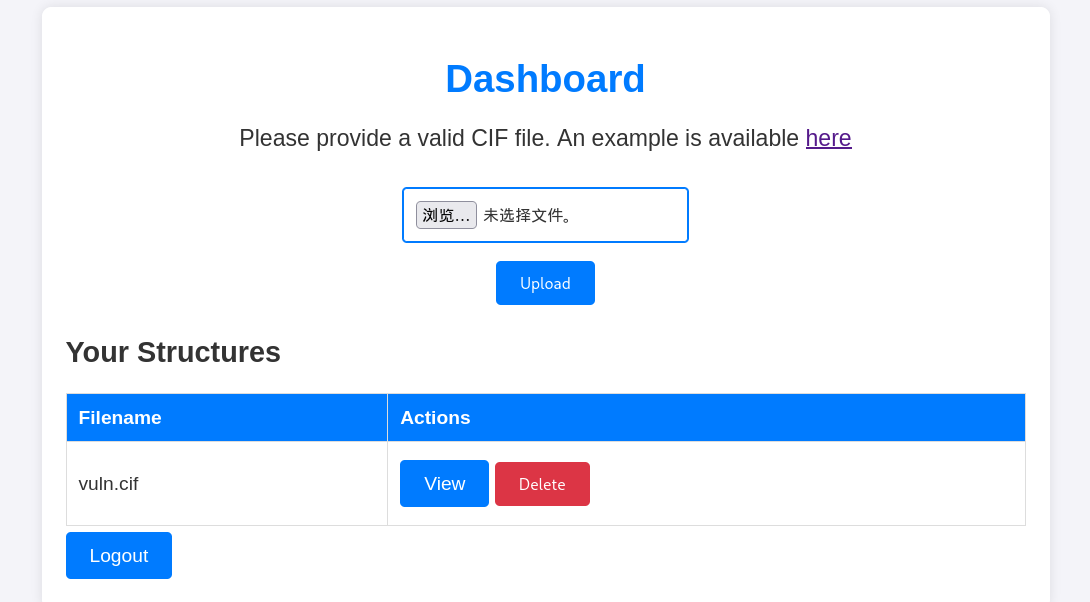
Task: Click the Filename column header
Action: coord(120,418)
